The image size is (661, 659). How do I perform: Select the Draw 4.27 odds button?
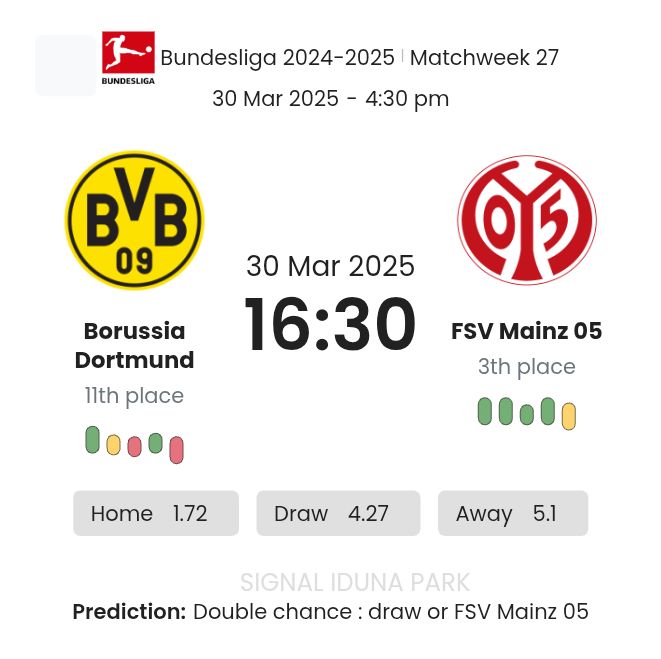[x=338, y=513]
